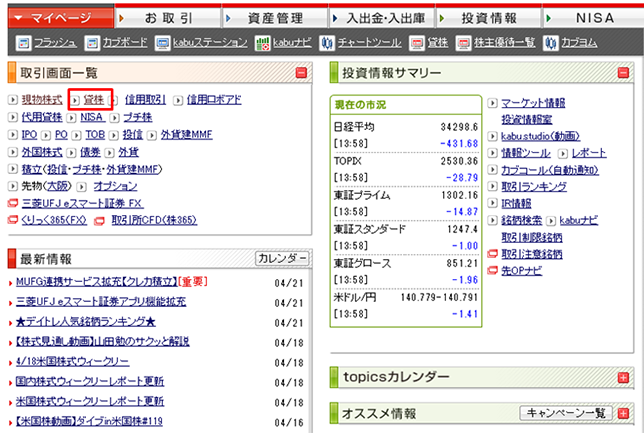Click arrow icon beside 取引ランキング
Viewport: 644px width, 433px height.
coord(492,186)
